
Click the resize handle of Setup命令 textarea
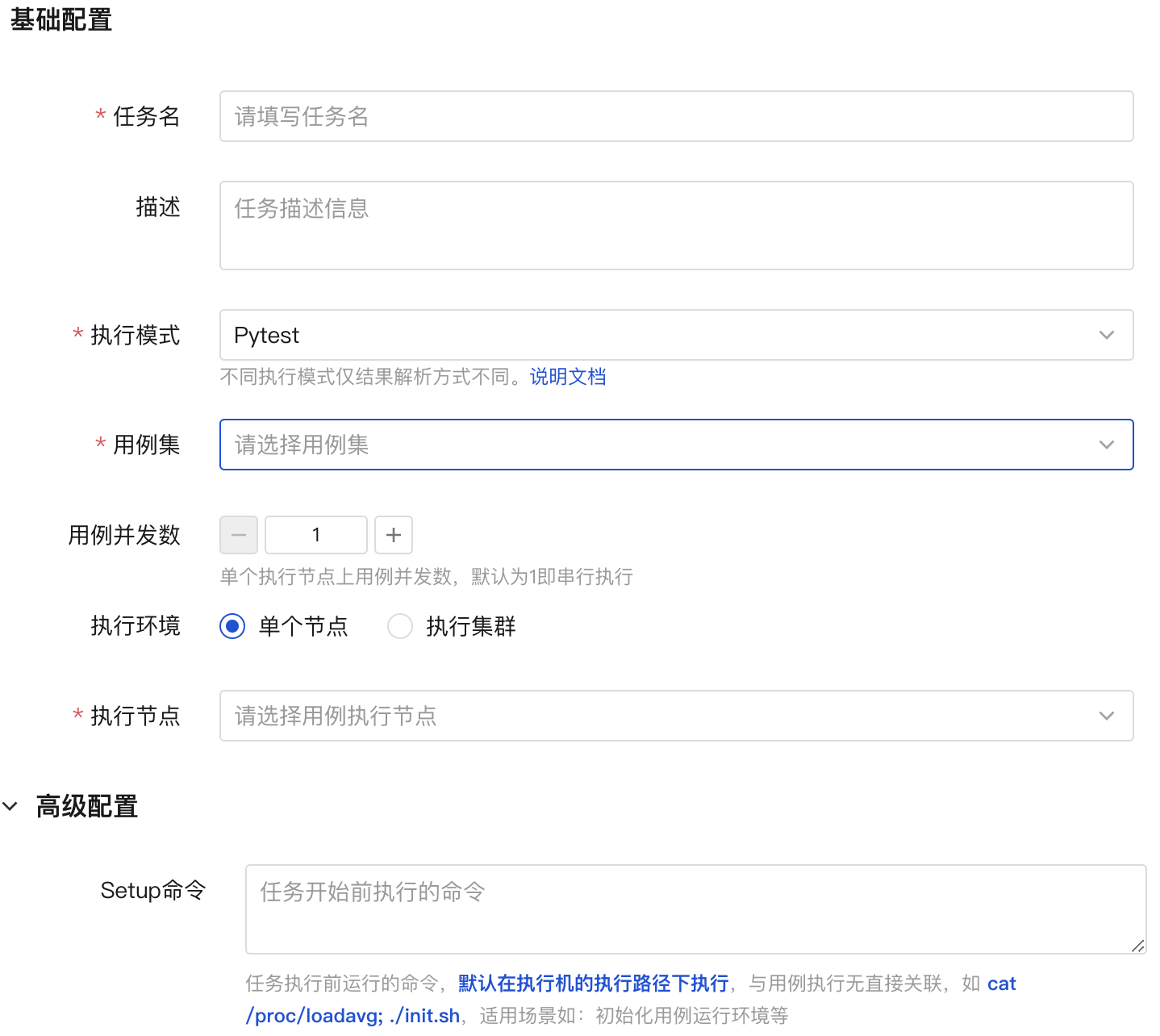point(1137,946)
